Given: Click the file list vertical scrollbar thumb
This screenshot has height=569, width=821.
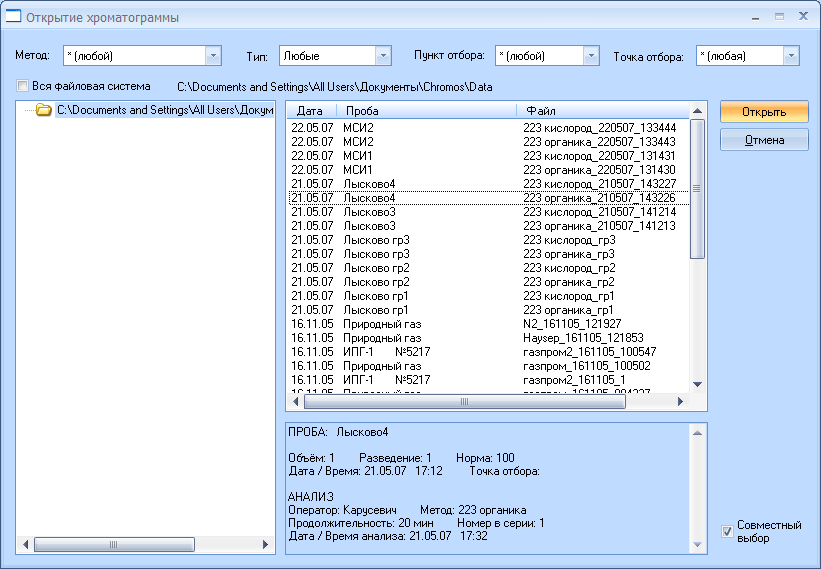Looking at the screenshot, I should coord(697,188).
